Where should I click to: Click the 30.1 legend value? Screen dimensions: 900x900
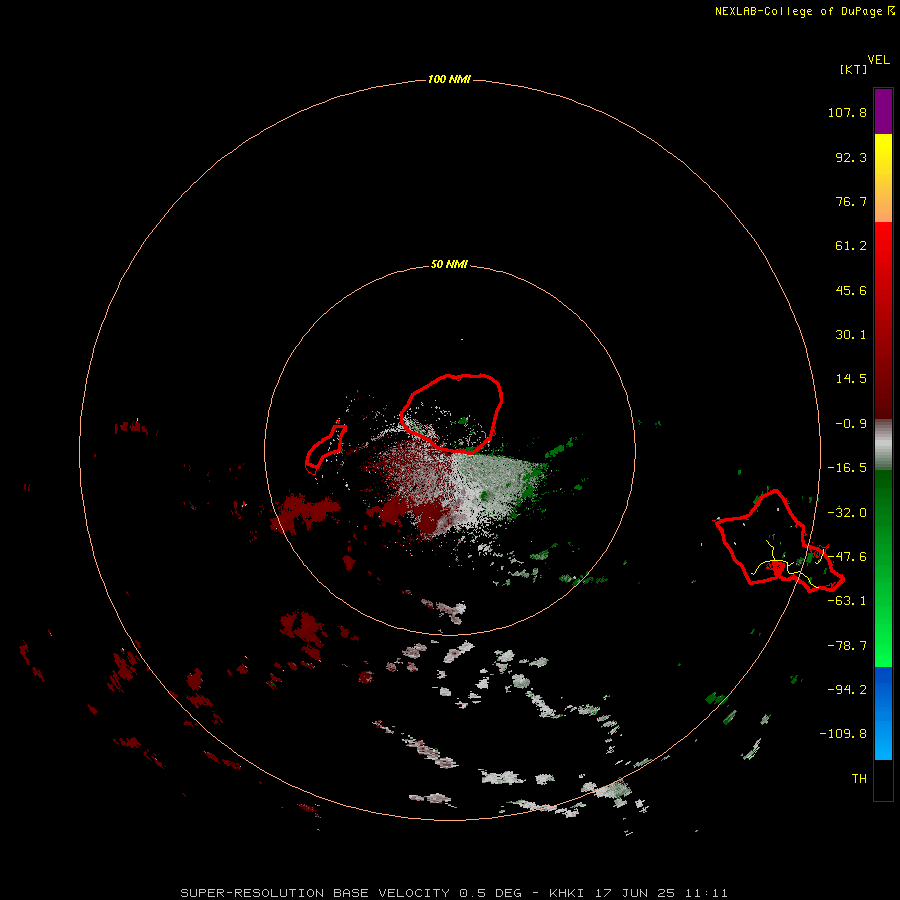point(851,335)
